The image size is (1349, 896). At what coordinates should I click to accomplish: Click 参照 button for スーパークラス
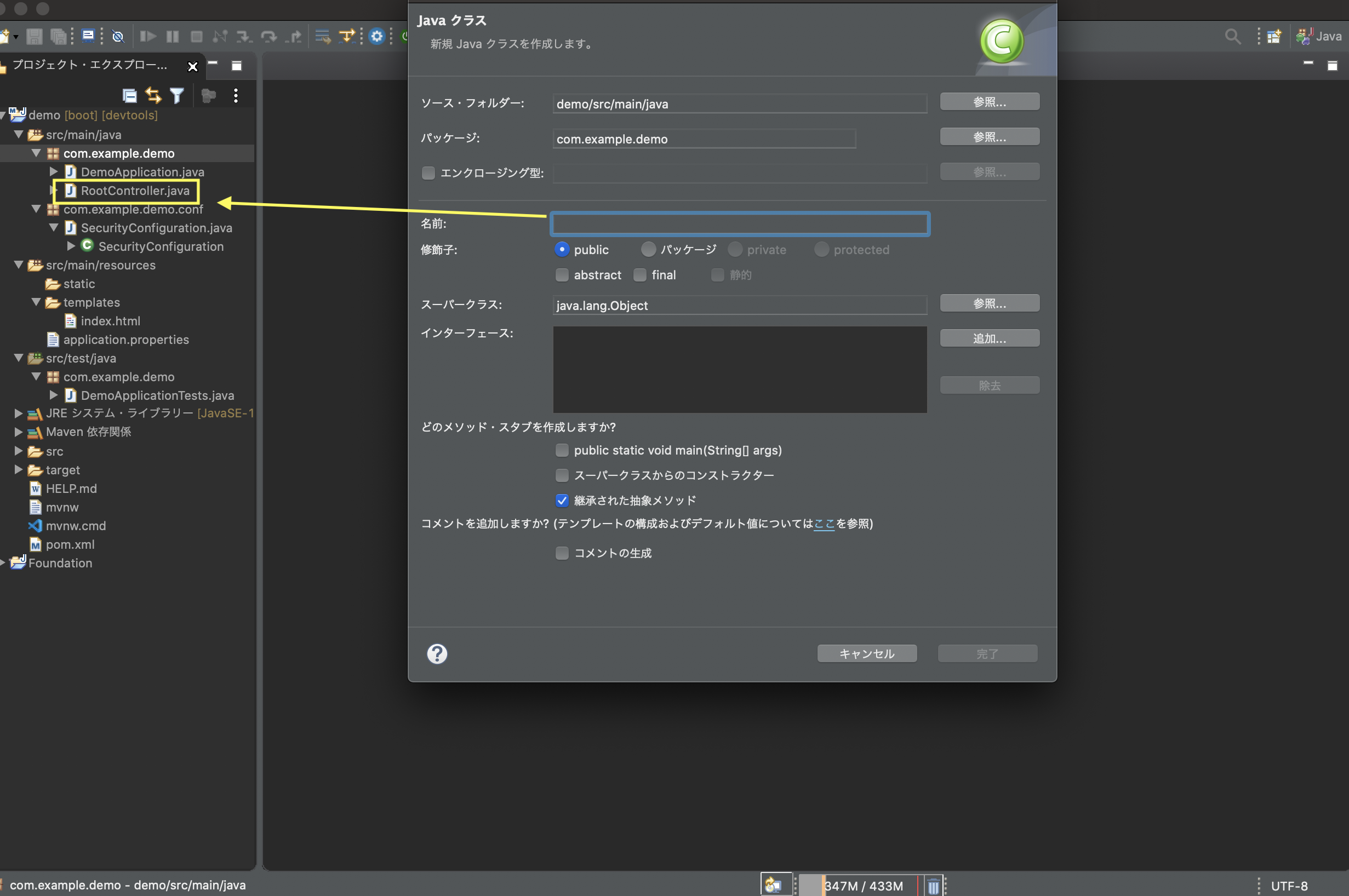click(990, 303)
